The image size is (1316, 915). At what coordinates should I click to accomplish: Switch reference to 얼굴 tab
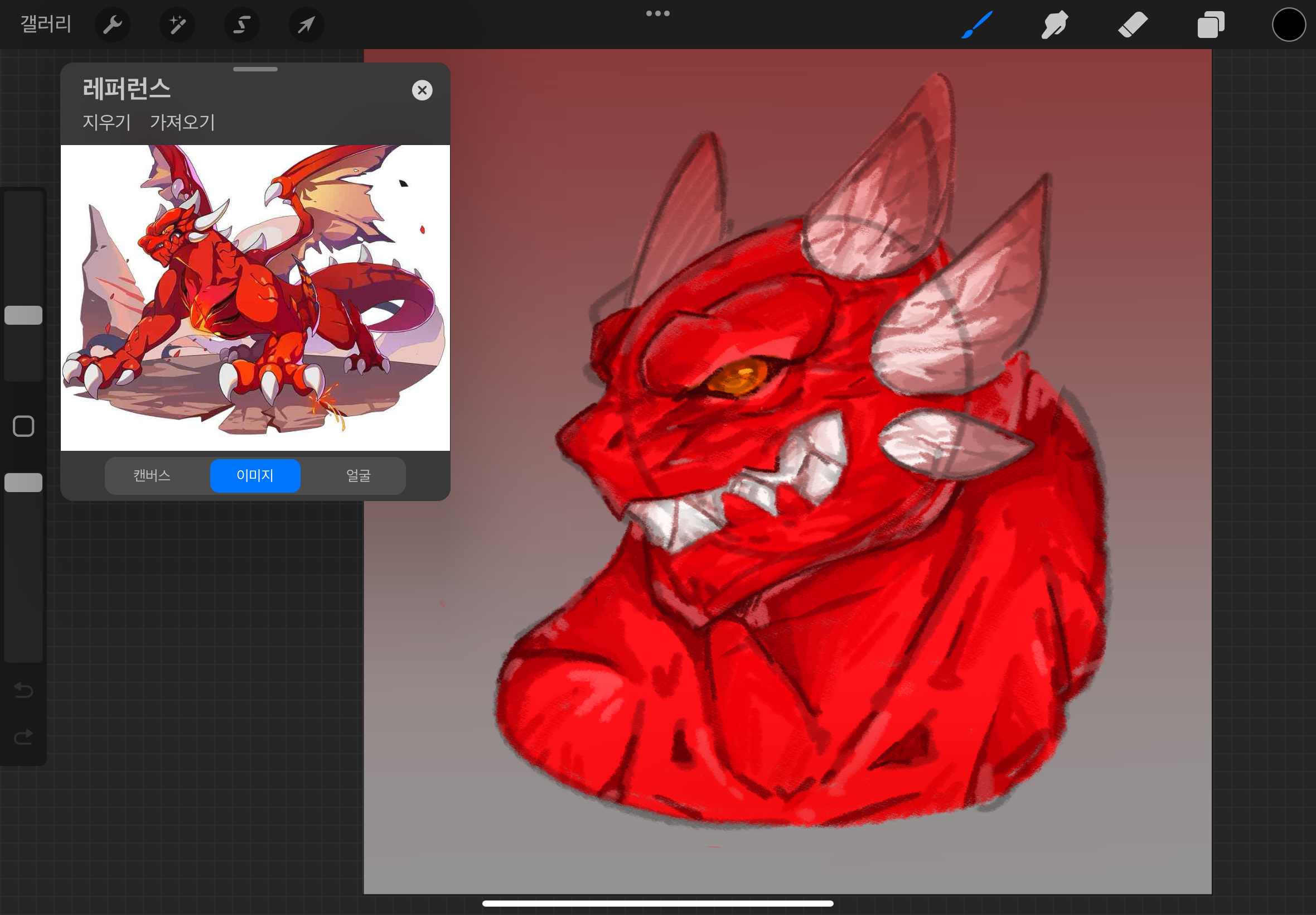(359, 475)
